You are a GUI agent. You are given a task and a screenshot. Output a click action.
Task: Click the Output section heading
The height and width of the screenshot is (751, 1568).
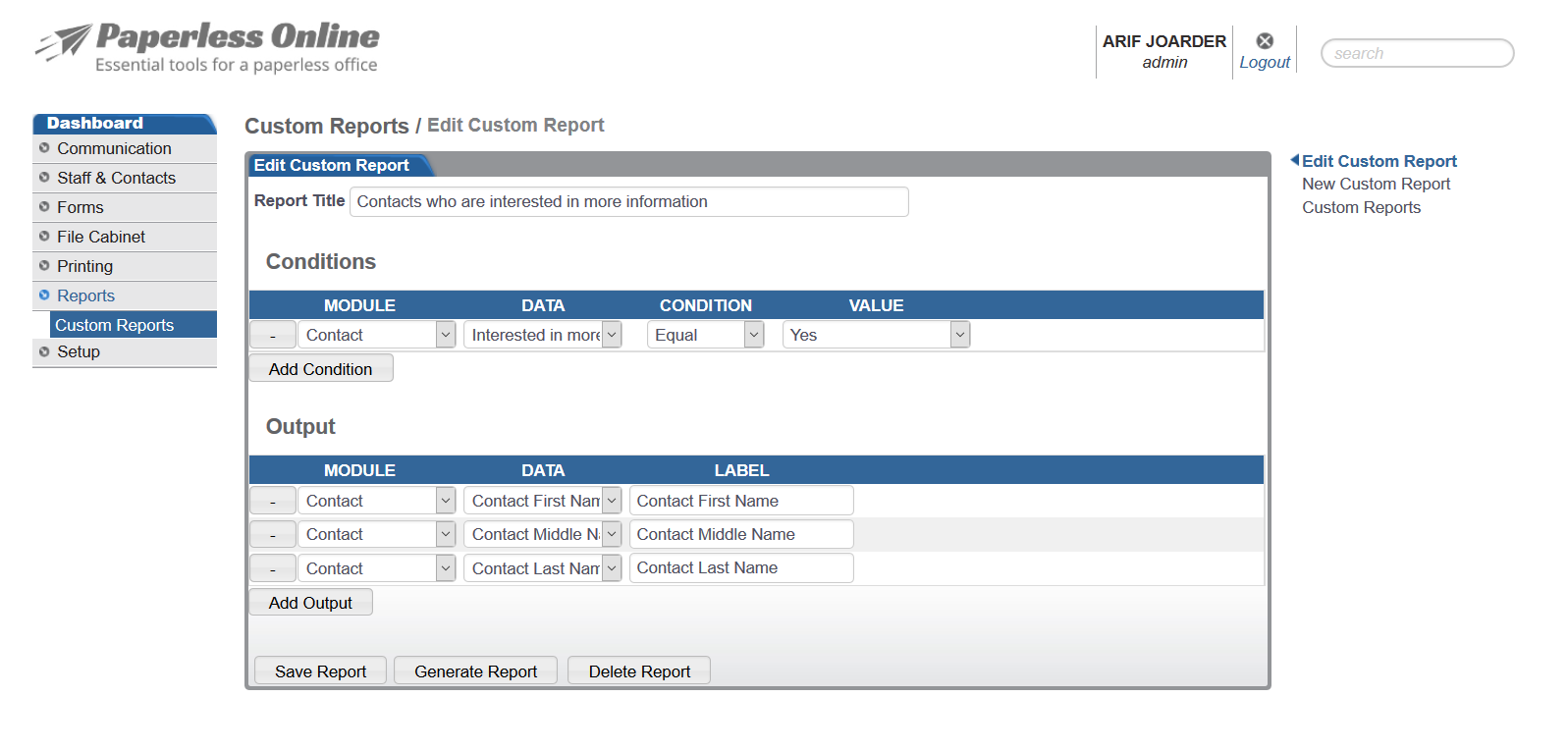(x=300, y=427)
